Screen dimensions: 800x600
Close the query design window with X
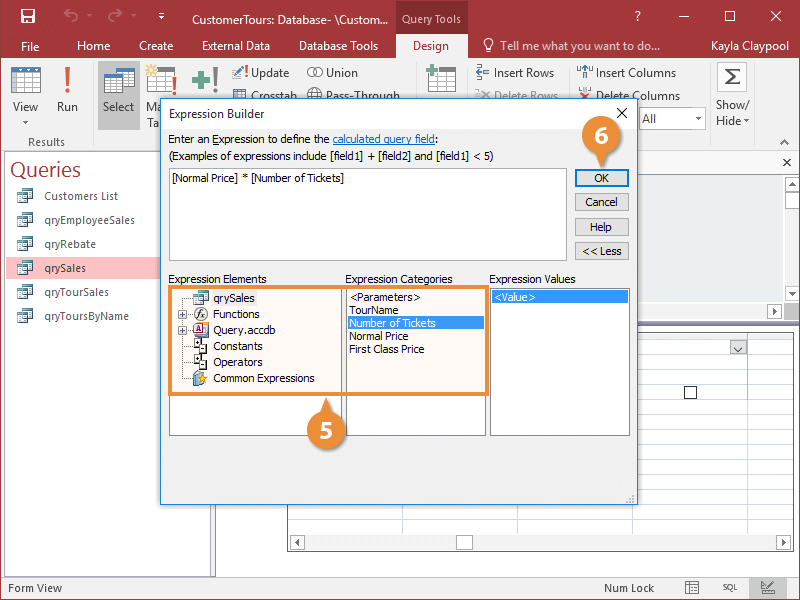point(787,162)
